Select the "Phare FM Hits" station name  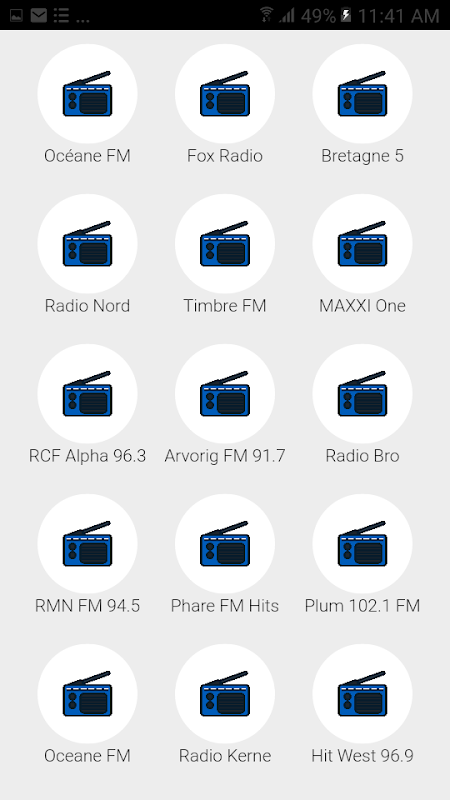(x=225, y=606)
